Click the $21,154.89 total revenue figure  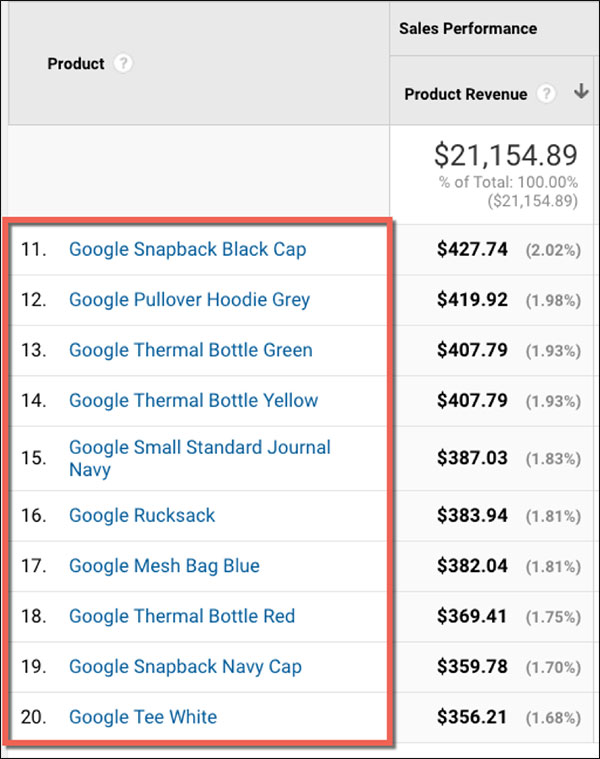[x=505, y=155]
